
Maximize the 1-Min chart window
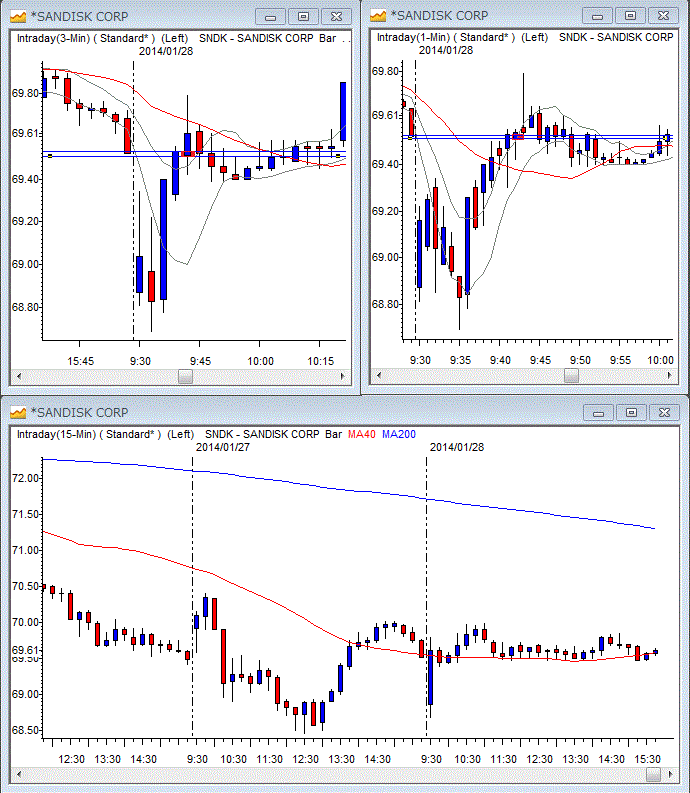(630, 16)
